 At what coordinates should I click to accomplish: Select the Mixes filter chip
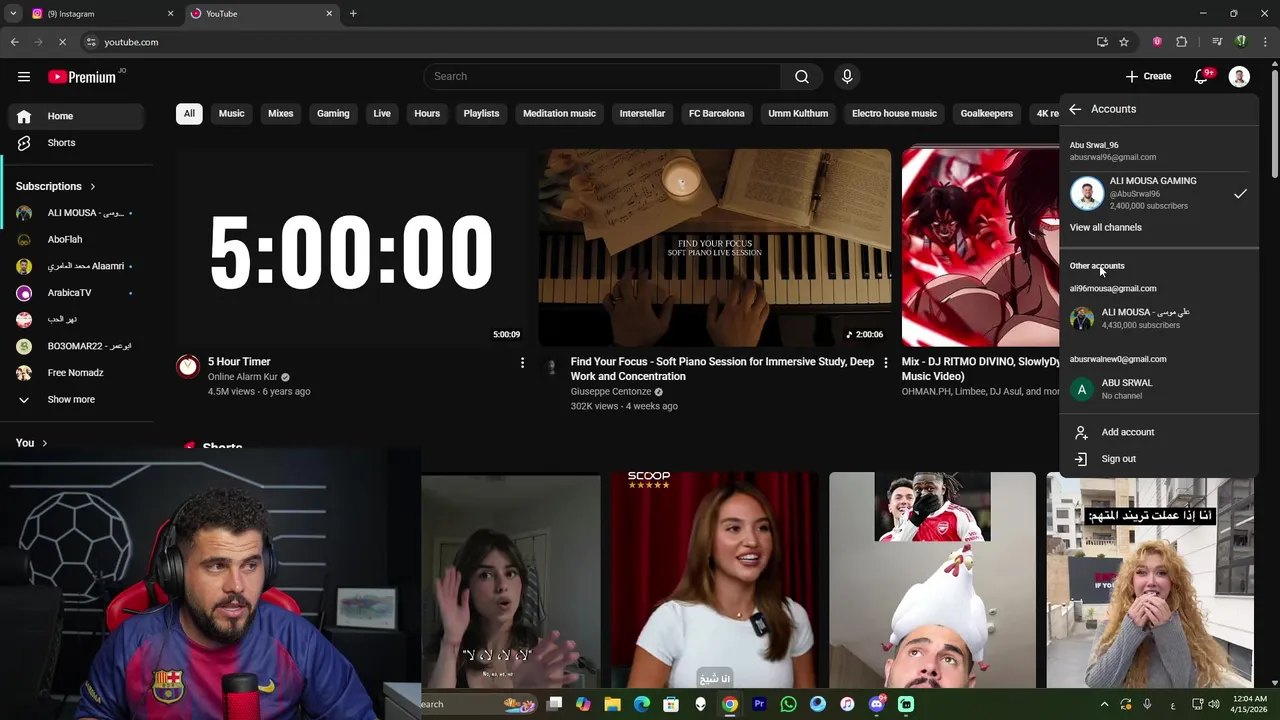(281, 113)
